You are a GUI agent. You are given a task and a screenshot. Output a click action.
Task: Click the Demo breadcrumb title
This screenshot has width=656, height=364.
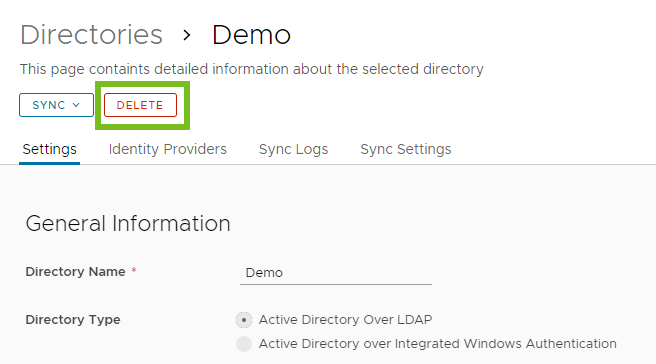tap(251, 35)
